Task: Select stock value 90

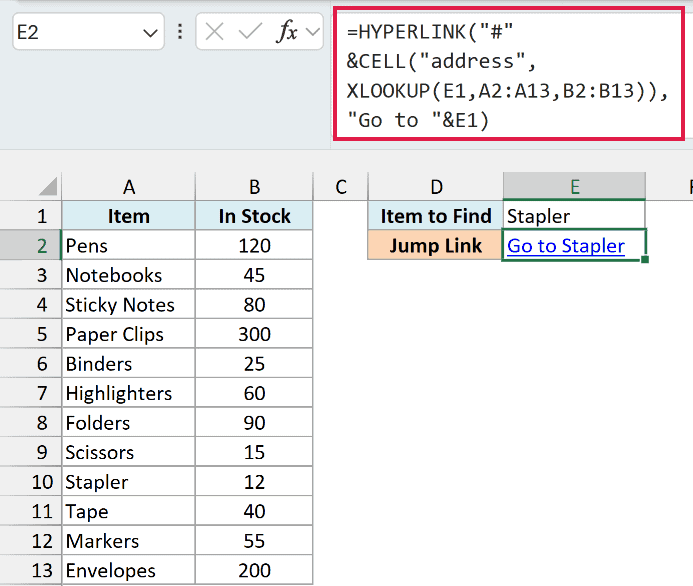Action: (254, 422)
